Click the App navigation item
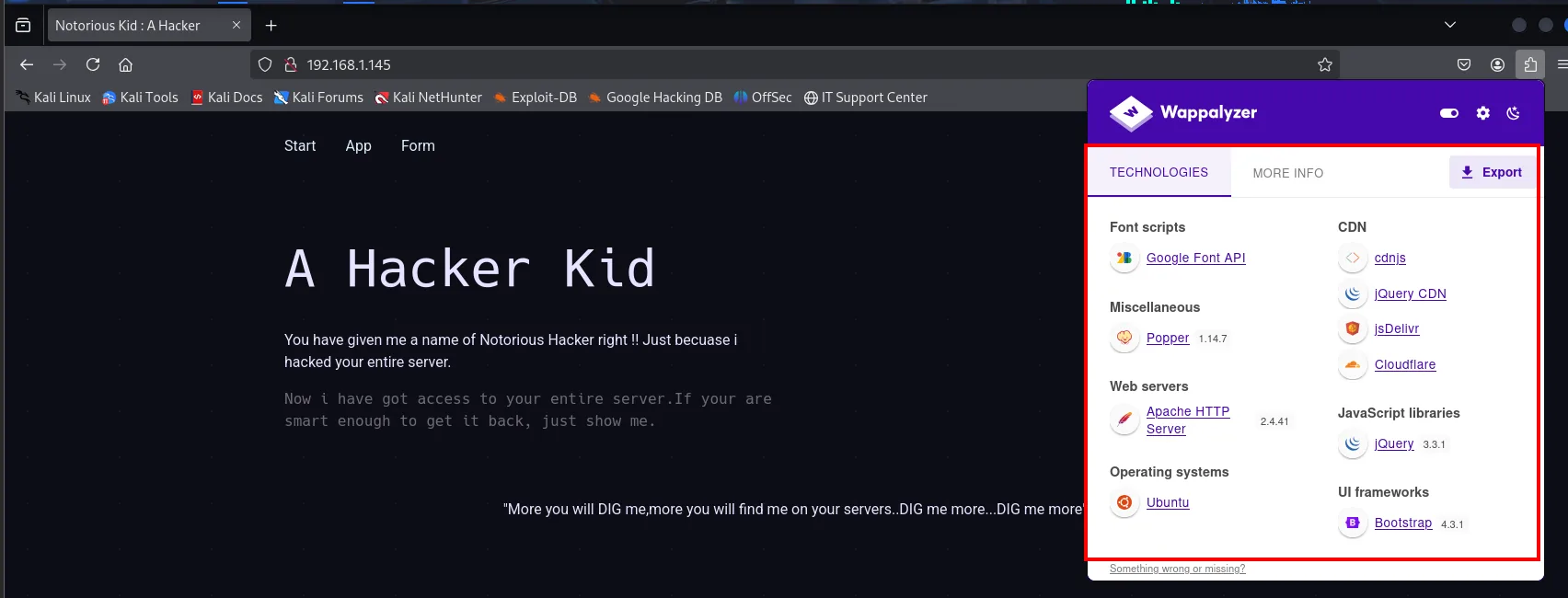Viewport: 1568px width, 598px height. [359, 145]
